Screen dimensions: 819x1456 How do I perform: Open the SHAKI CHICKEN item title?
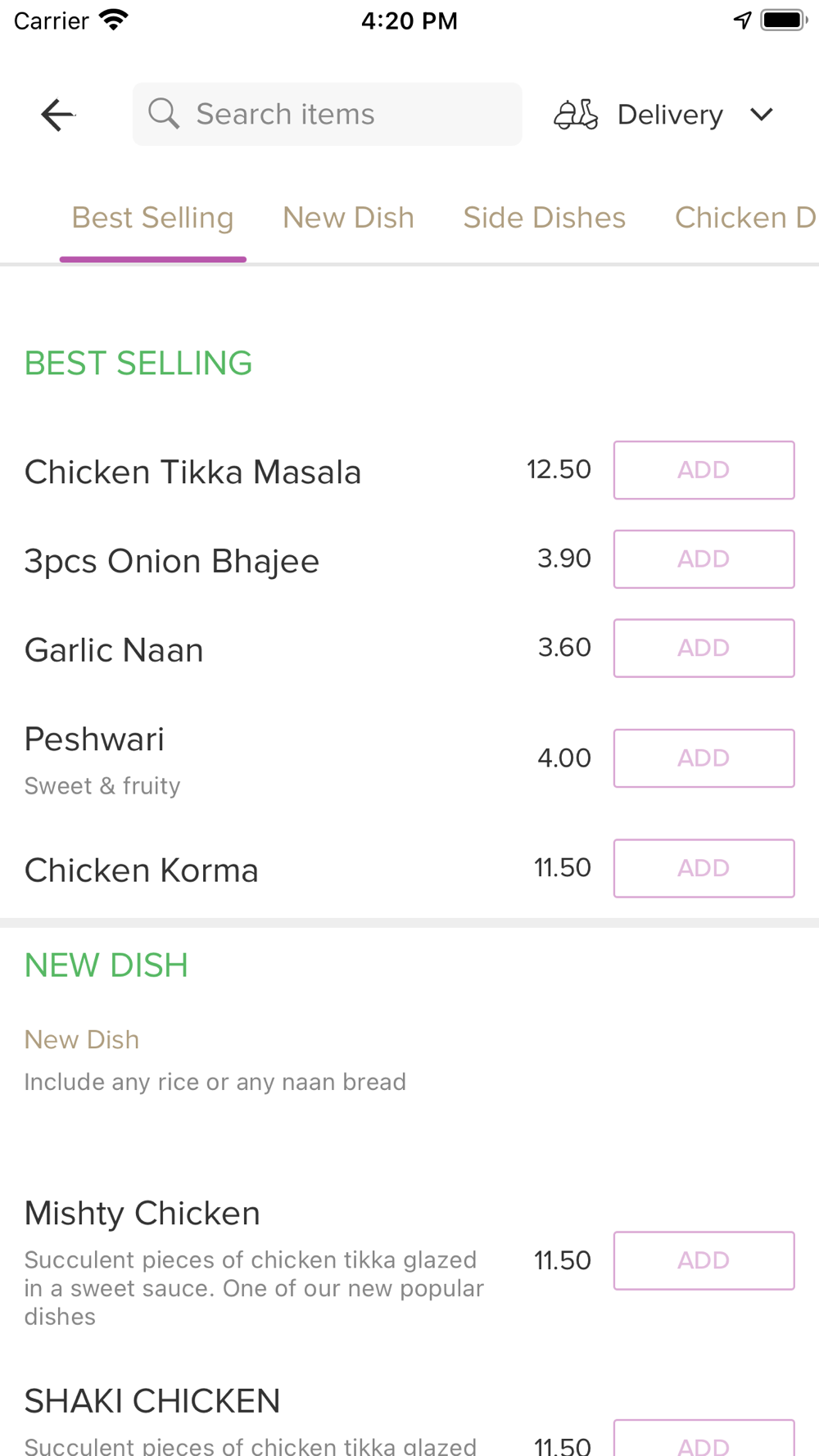pos(152,1401)
